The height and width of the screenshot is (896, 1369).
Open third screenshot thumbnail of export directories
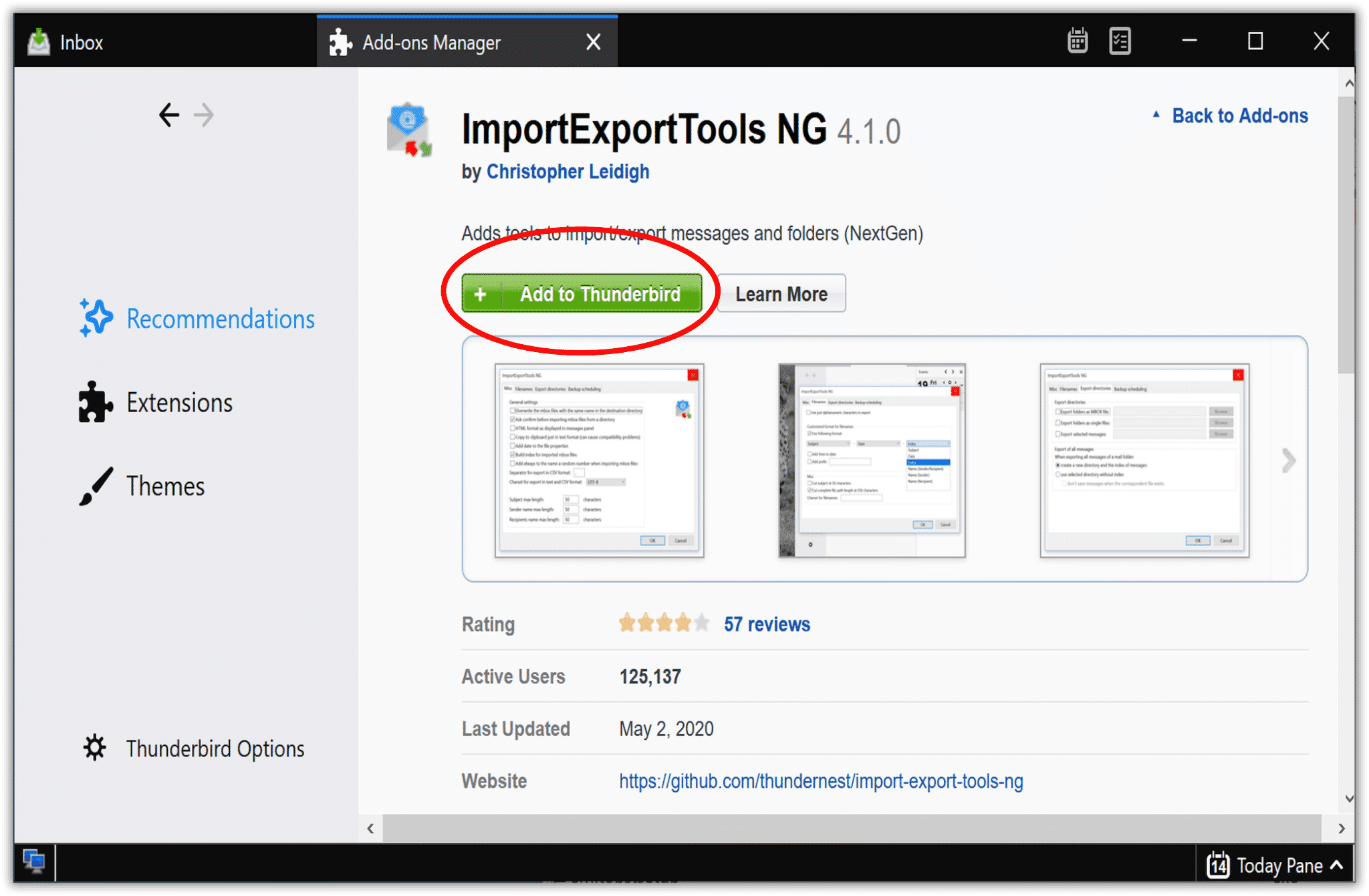pos(1144,460)
